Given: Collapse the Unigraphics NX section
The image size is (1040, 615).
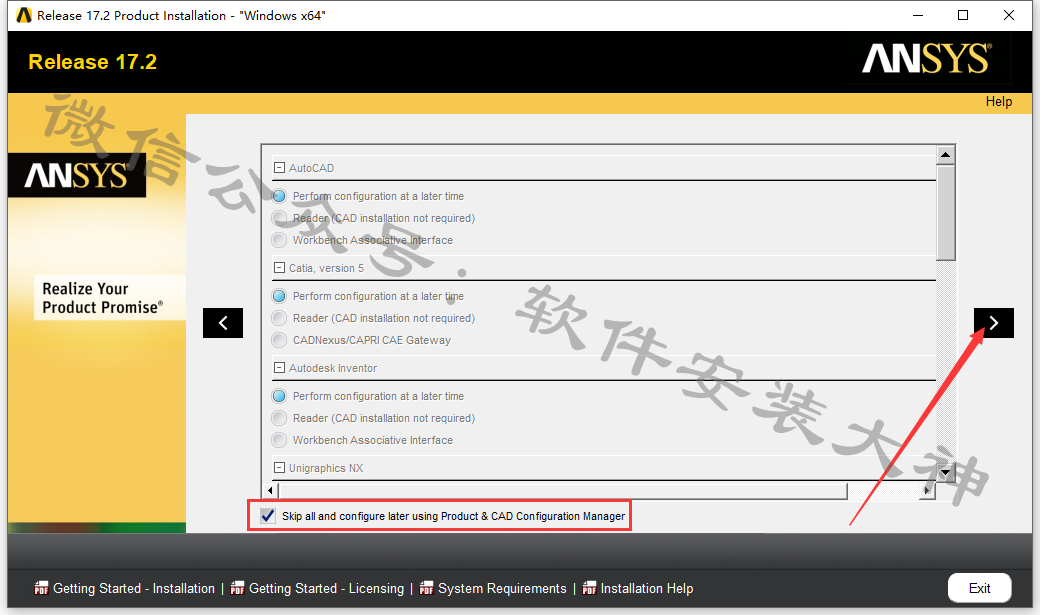Looking at the screenshot, I should tap(280, 468).
